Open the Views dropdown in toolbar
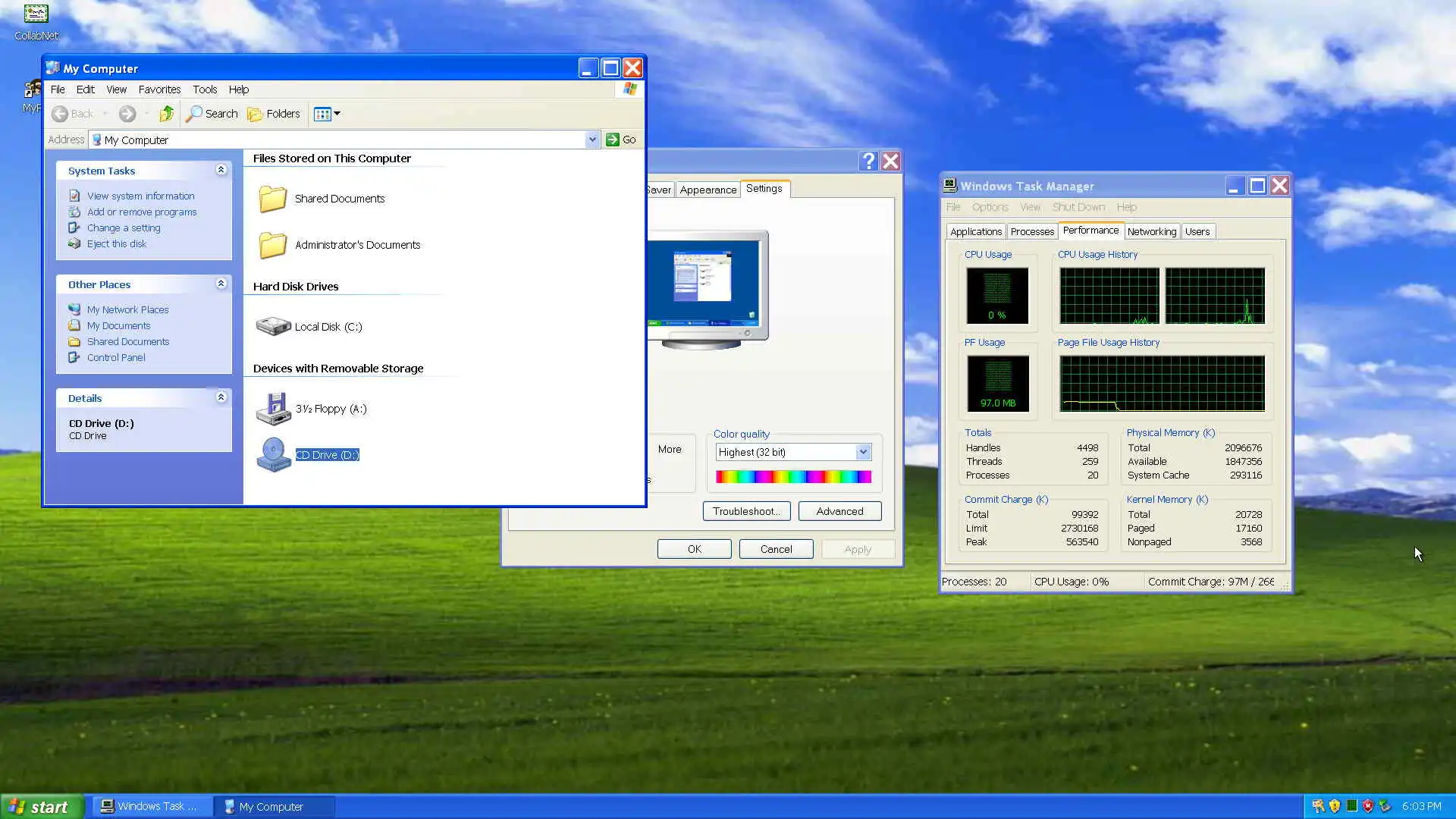The image size is (1456, 819). coord(328,114)
